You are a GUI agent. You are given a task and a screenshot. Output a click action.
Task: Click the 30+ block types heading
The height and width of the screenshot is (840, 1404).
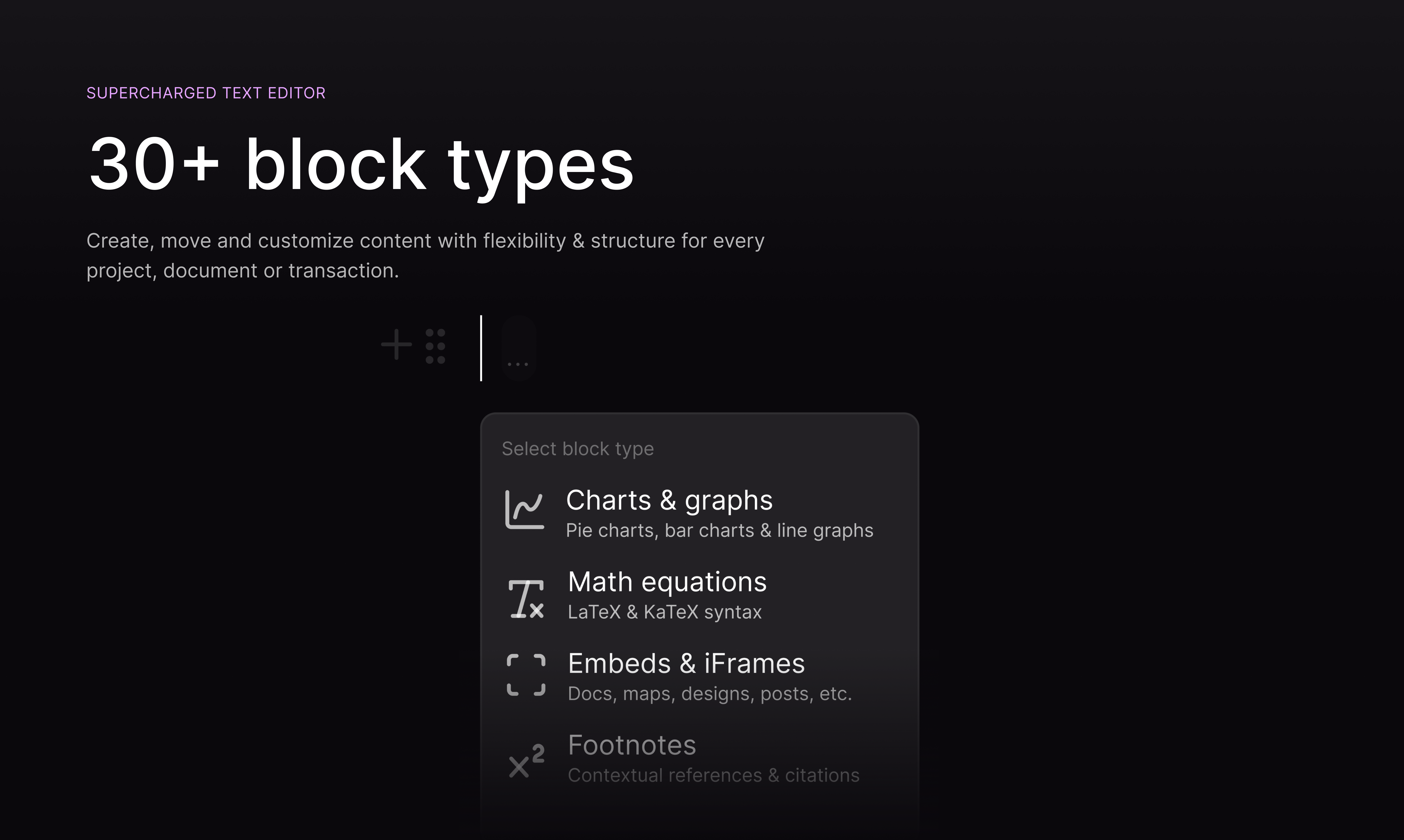click(361, 165)
